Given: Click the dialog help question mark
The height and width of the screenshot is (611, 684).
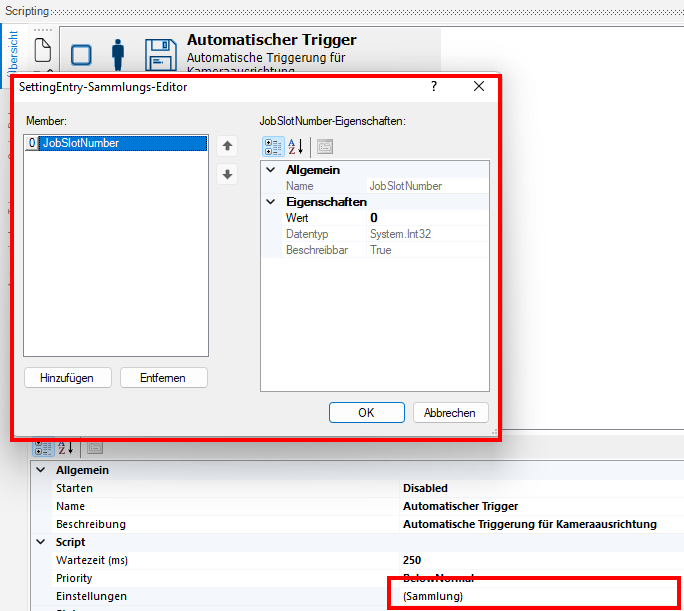Looking at the screenshot, I should point(434,87).
